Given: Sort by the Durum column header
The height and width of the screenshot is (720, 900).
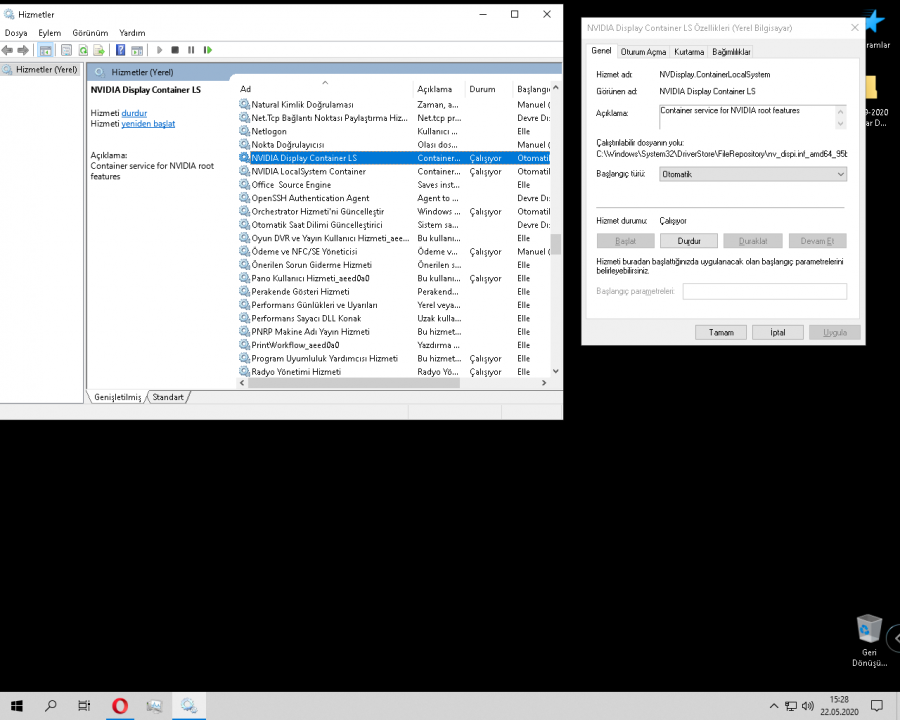Looking at the screenshot, I should click(488, 88).
